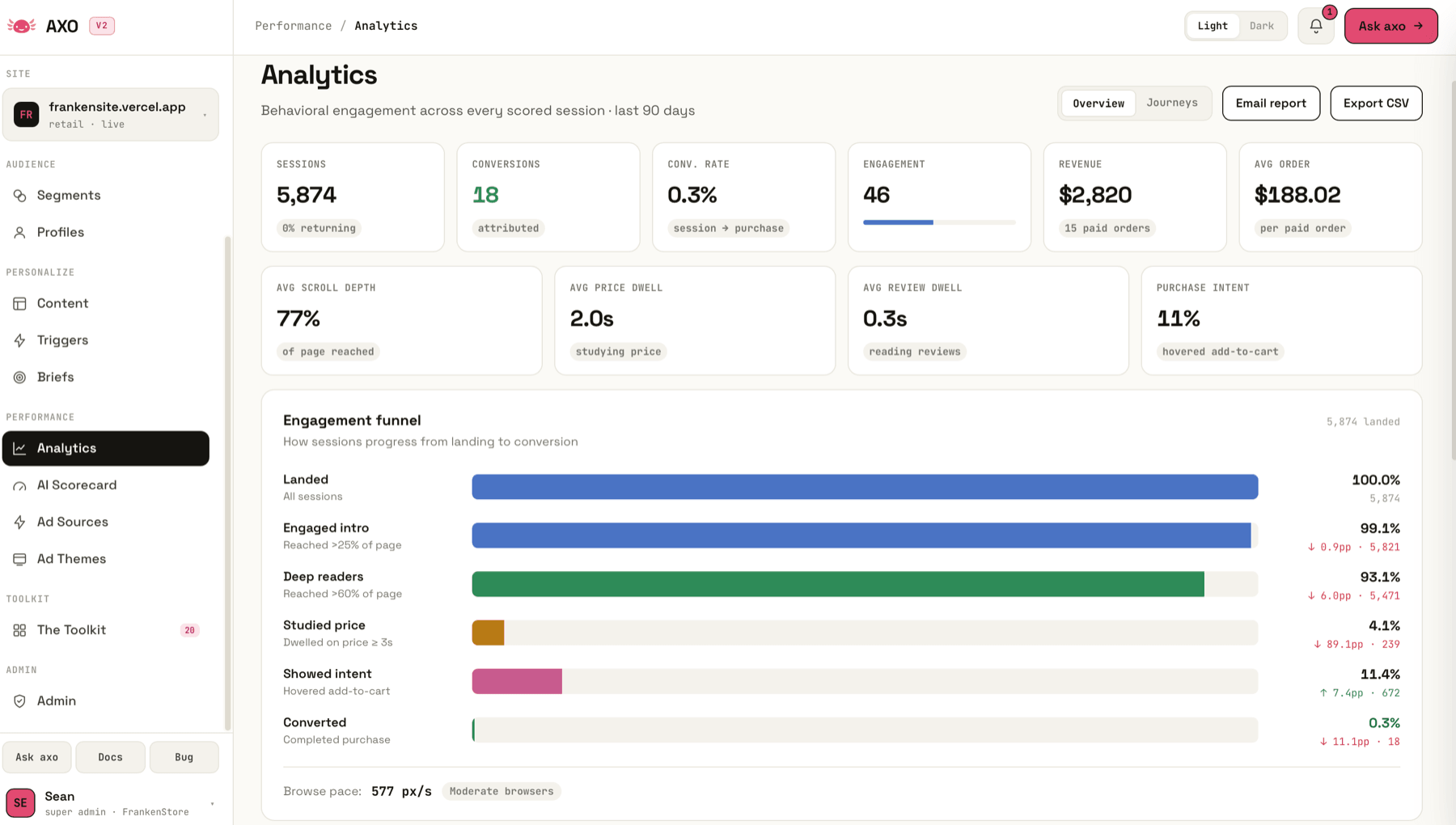1456x825 pixels.
Task: Click the "15 paid orders" label
Action: pos(1107,228)
